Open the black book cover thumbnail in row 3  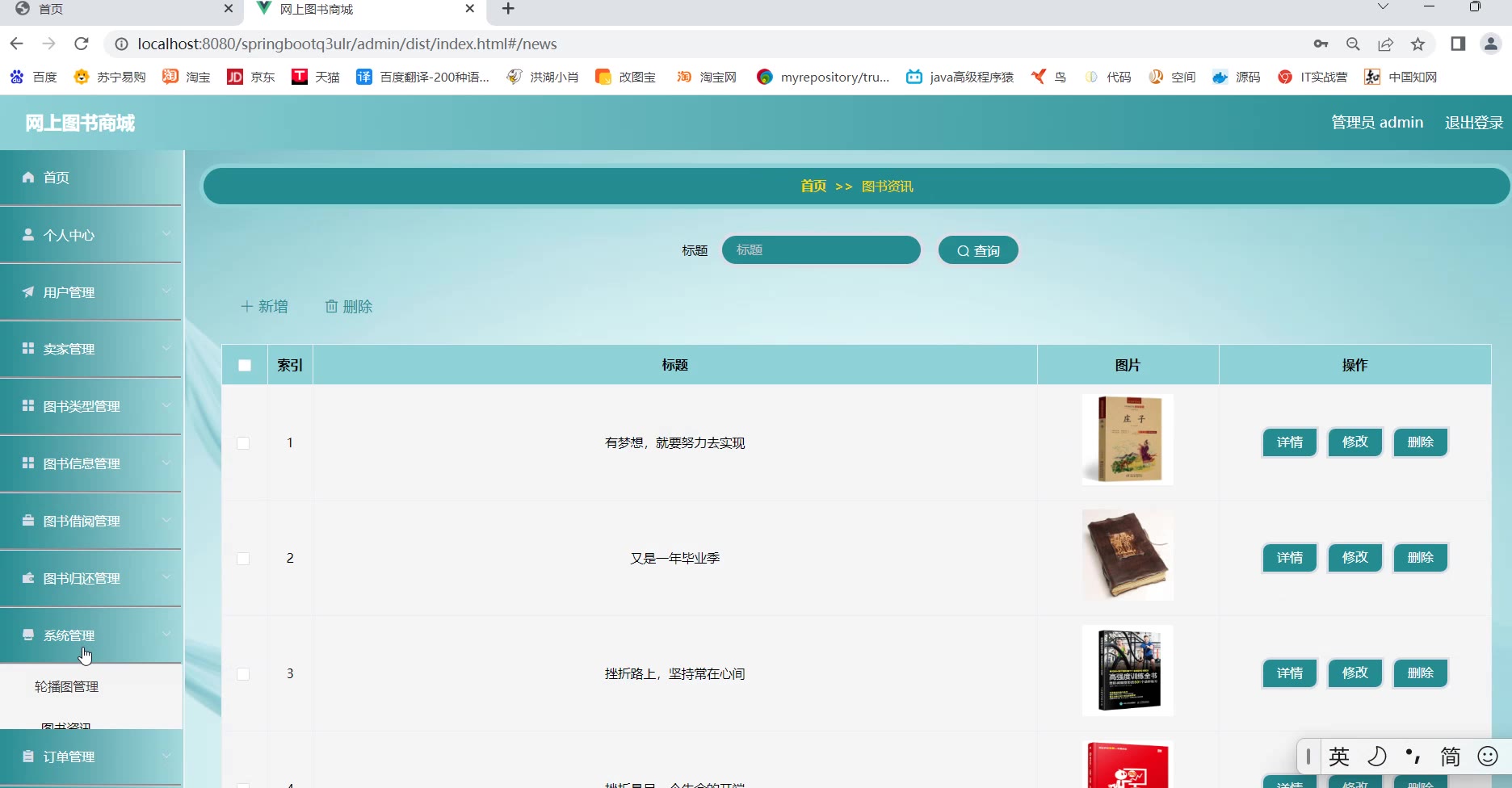(x=1128, y=671)
